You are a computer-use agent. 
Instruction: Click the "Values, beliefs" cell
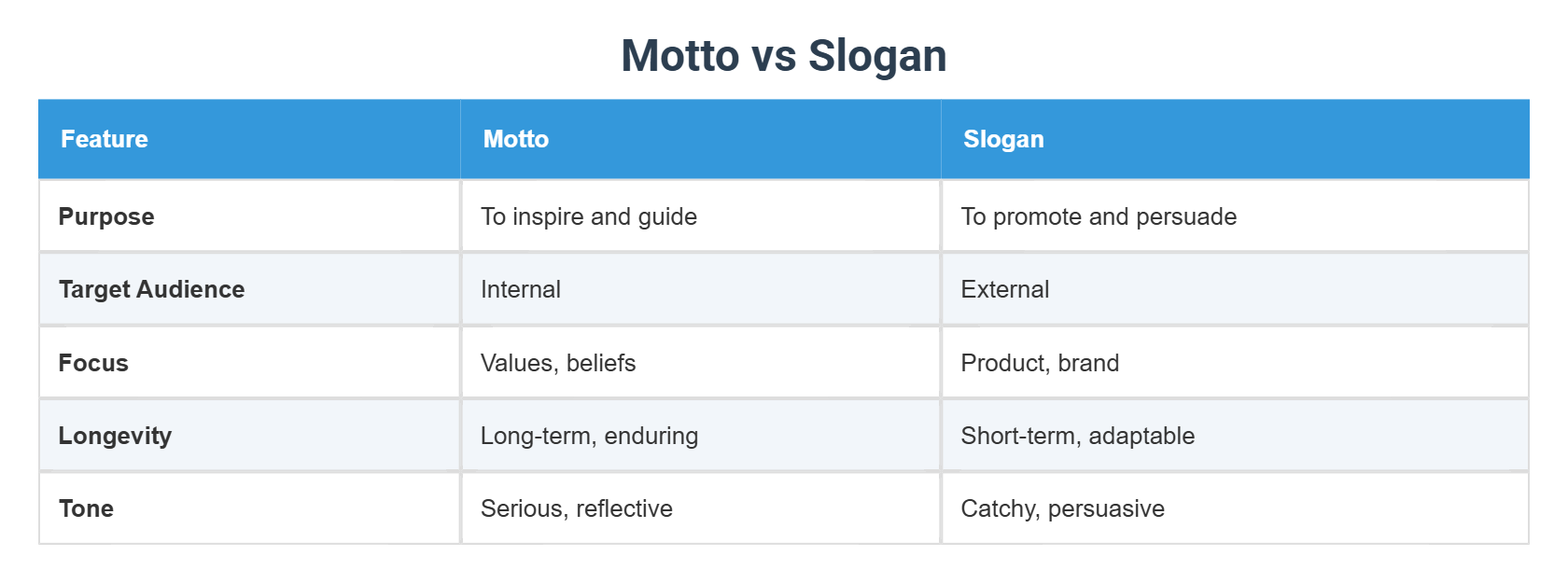(x=558, y=363)
